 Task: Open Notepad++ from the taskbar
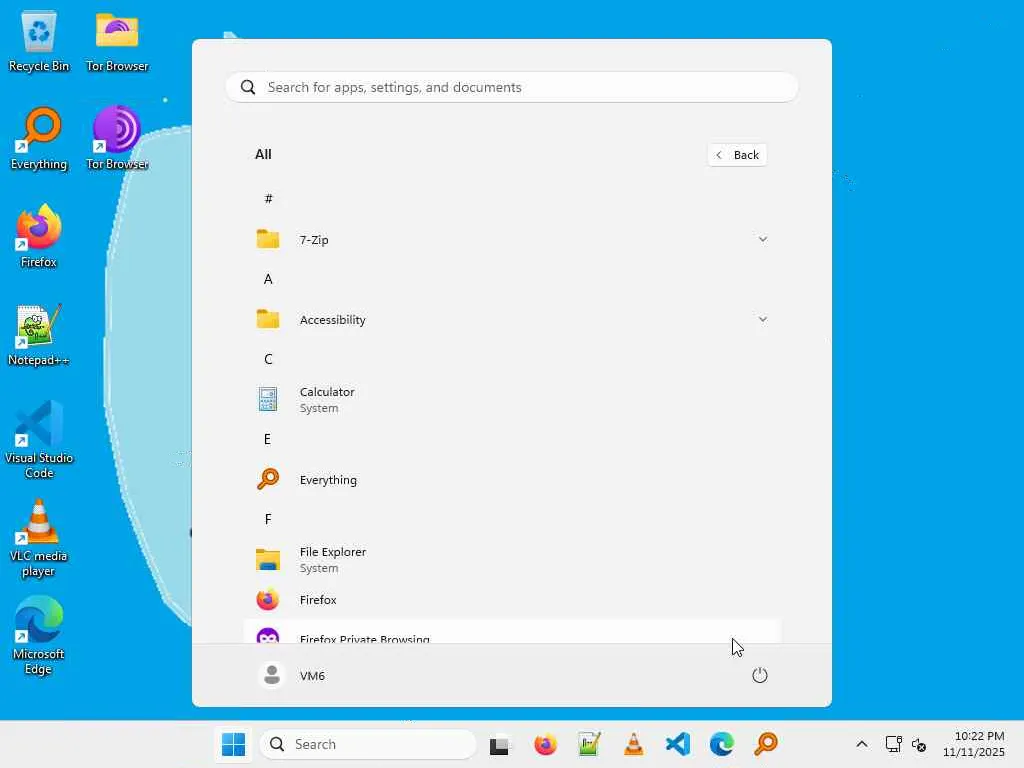point(589,744)
